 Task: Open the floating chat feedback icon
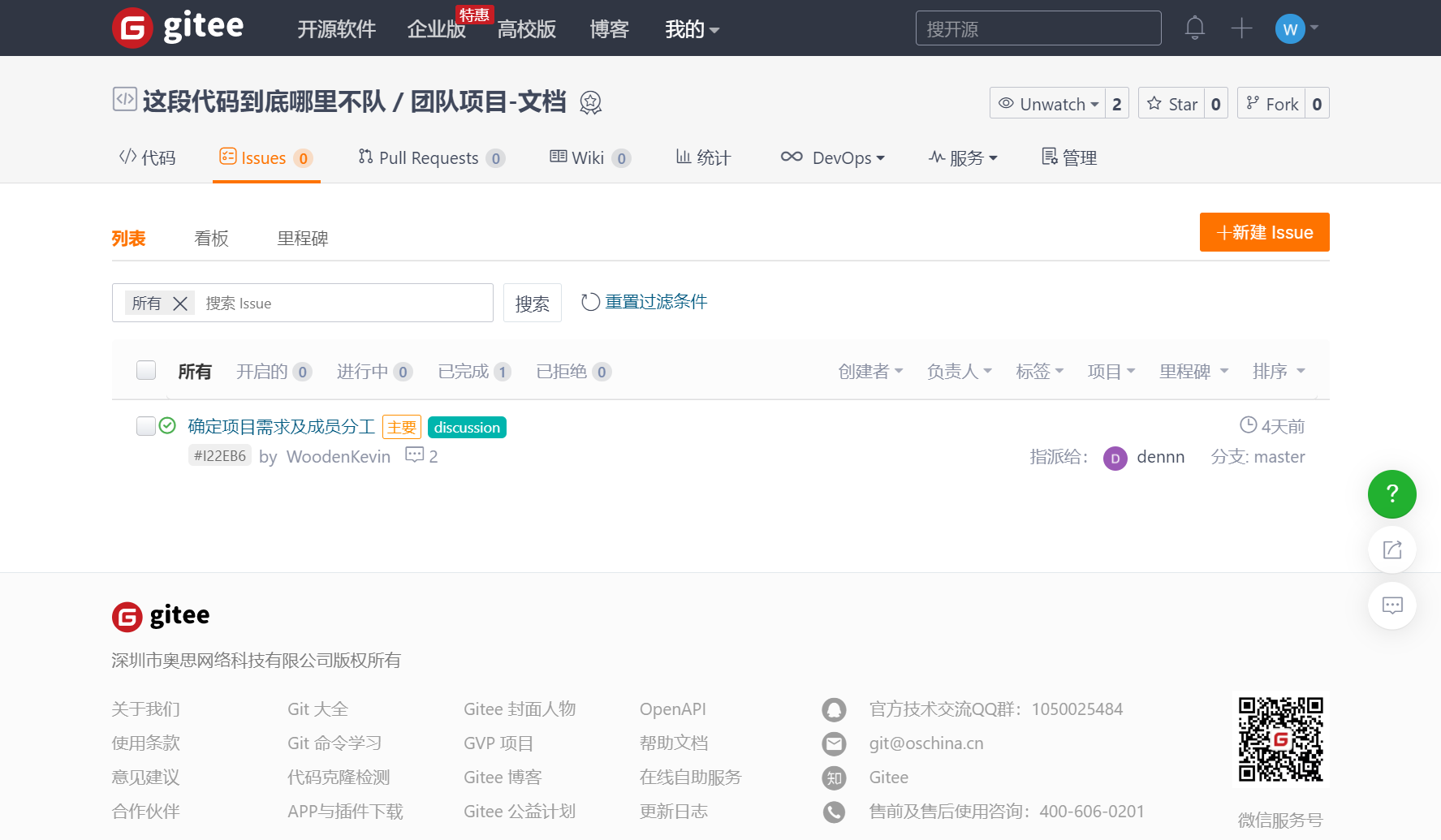pyautogui.click(x=1391, y=605)
